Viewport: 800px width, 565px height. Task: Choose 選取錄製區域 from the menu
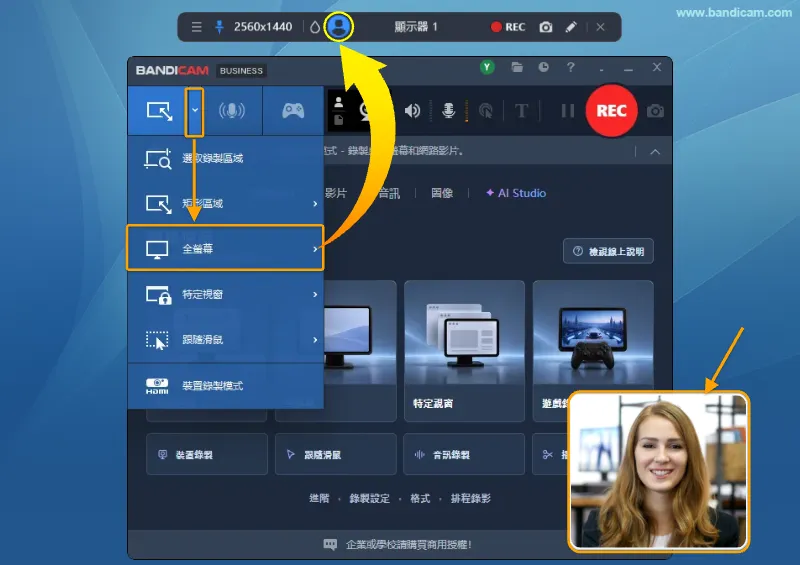click(226, 159)
